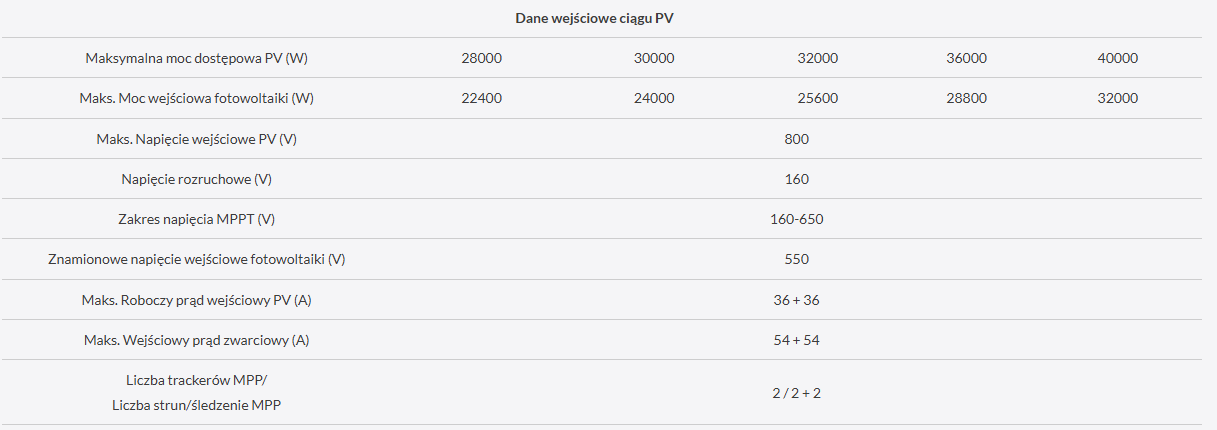
Task: Select the 40000 value cell
Action: point(1117,58)
